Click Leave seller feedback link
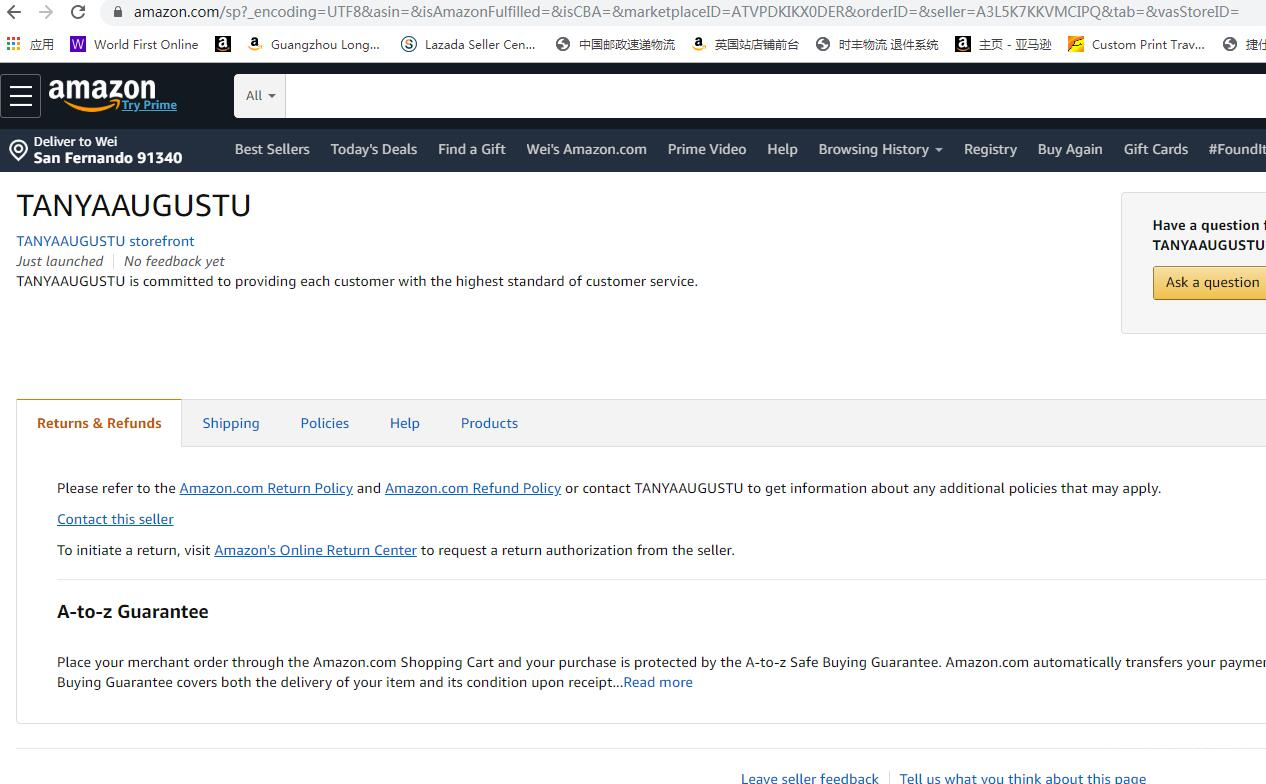The width and height of the screenshot is (1266, 784). (810, 778)
